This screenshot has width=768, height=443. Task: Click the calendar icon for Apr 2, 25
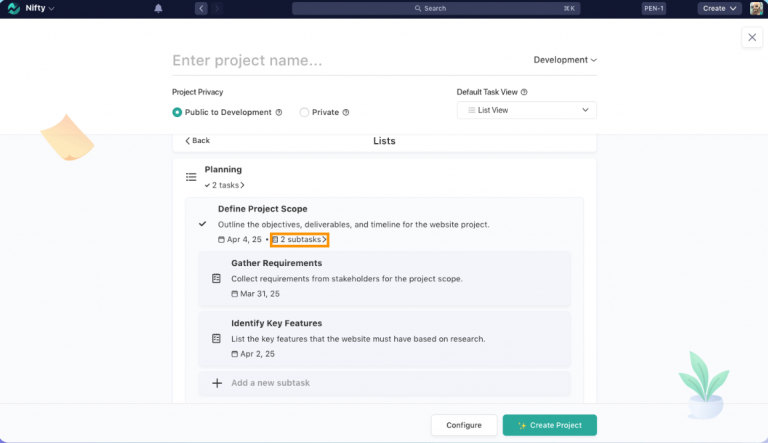point(235,354)
